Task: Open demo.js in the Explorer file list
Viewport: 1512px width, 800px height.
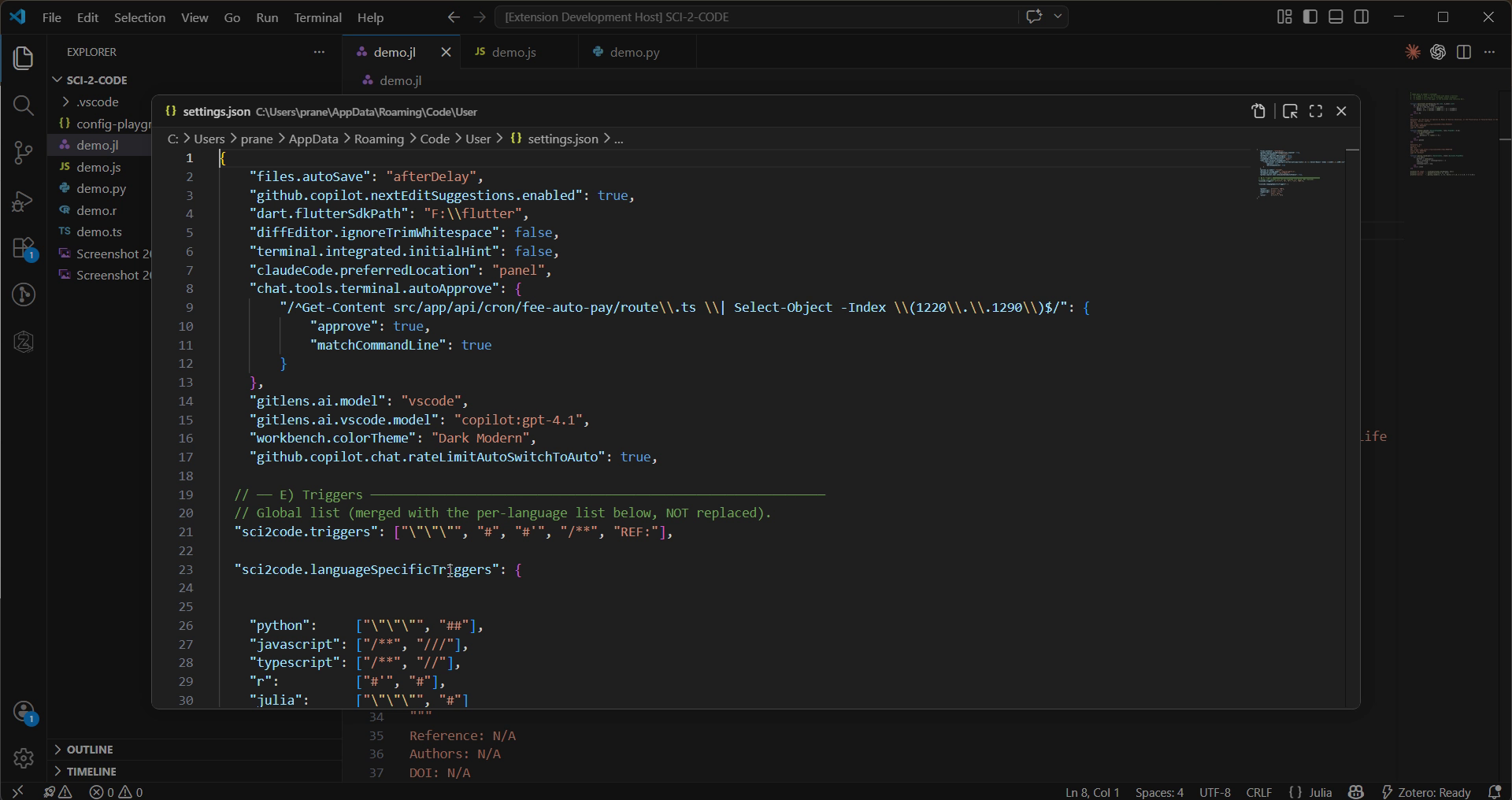Action: [x=98, y=167]
